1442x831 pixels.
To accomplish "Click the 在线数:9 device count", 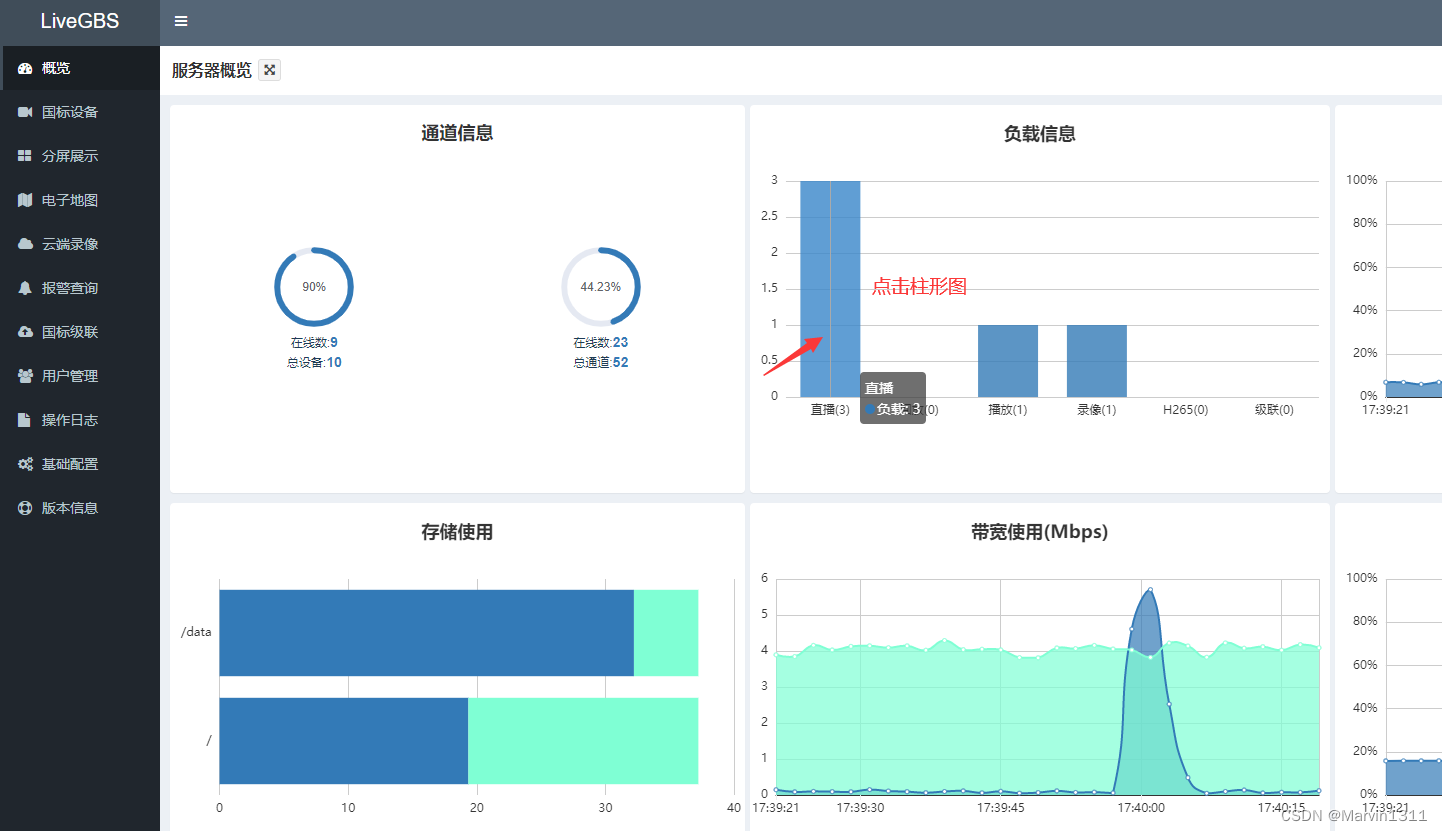I will [314, 342].
